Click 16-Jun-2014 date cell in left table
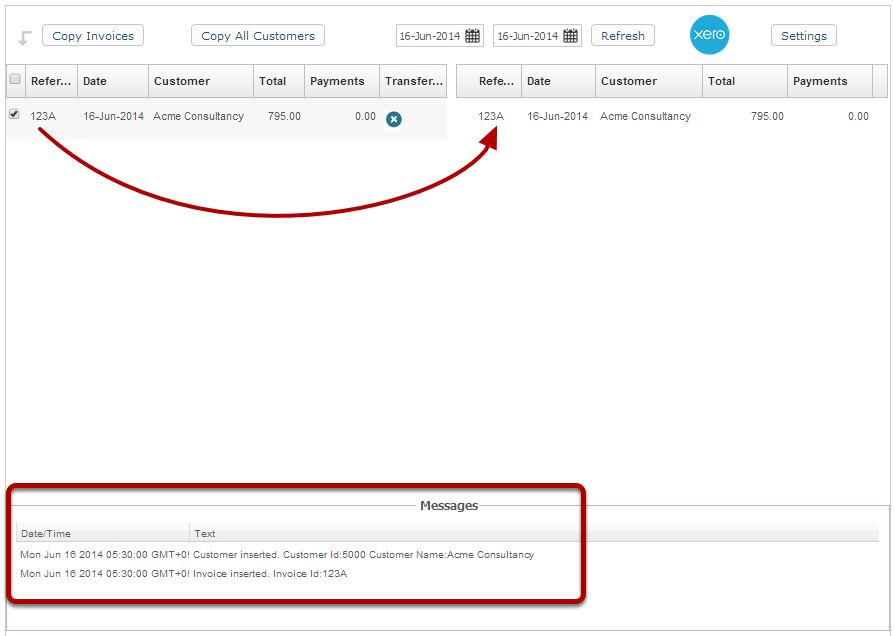This screenshot has width=895, height=636. (x=114, y=116)
